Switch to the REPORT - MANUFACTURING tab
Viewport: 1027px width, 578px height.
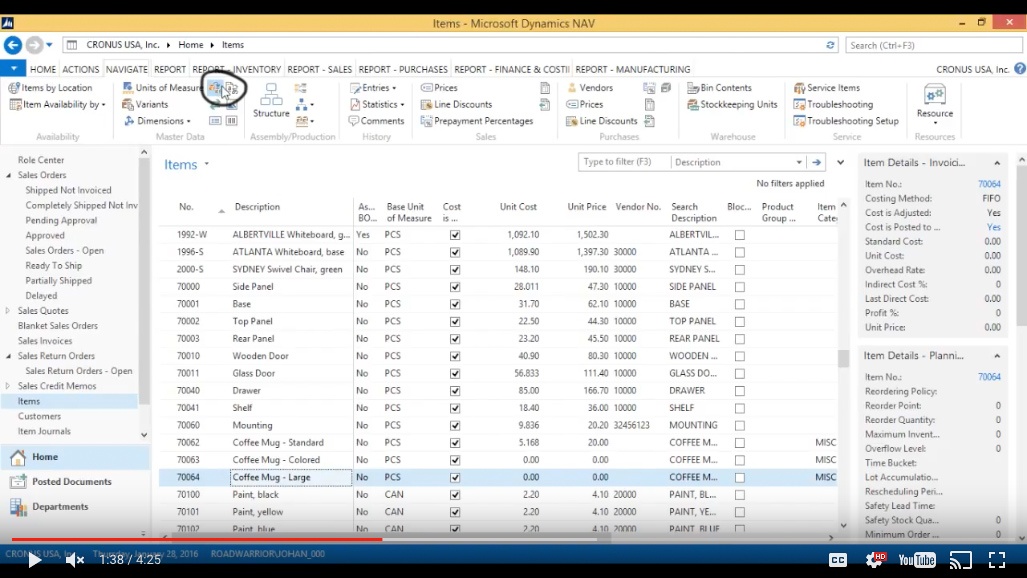(633, 69)
